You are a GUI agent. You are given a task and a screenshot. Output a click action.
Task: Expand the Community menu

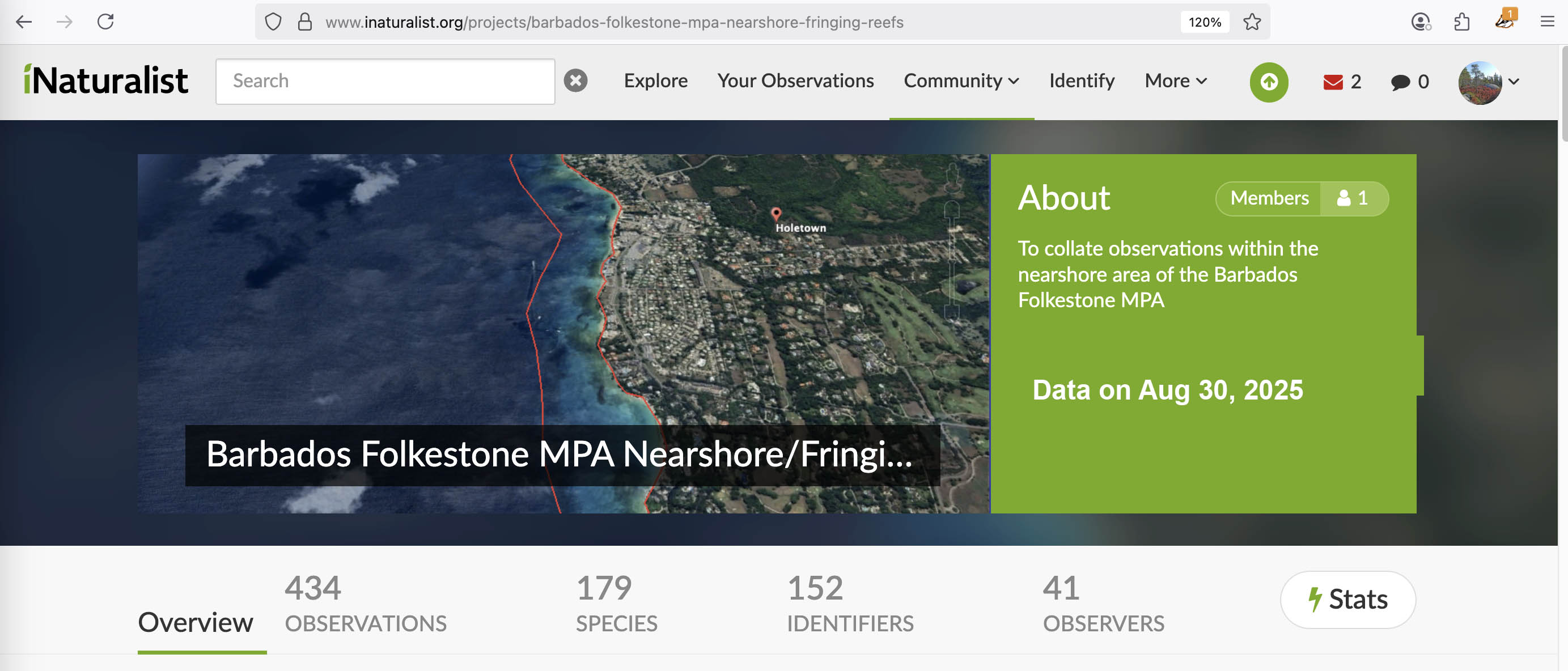pos(961,81)
